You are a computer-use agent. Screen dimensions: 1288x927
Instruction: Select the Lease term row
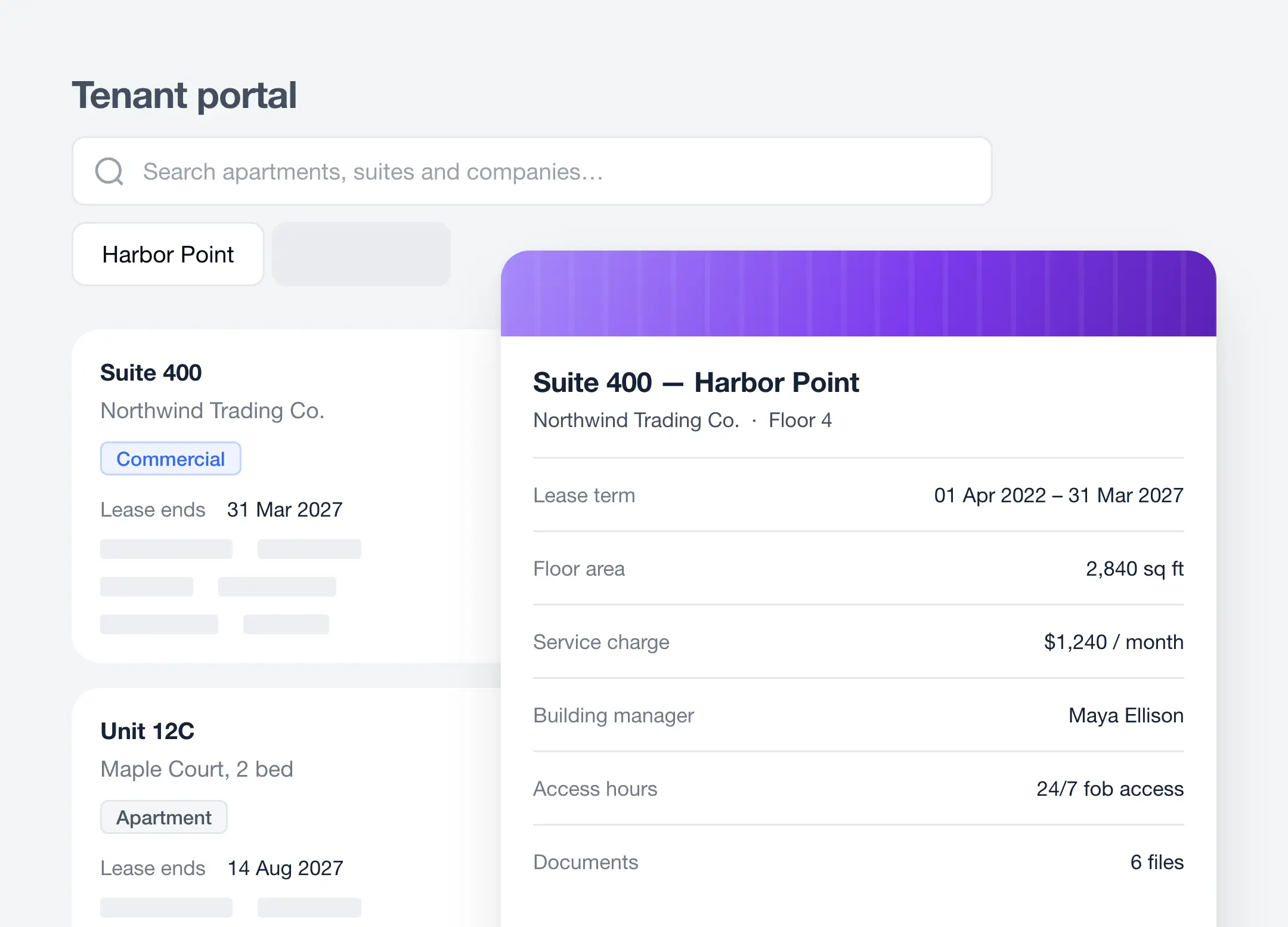pos(859,495)
